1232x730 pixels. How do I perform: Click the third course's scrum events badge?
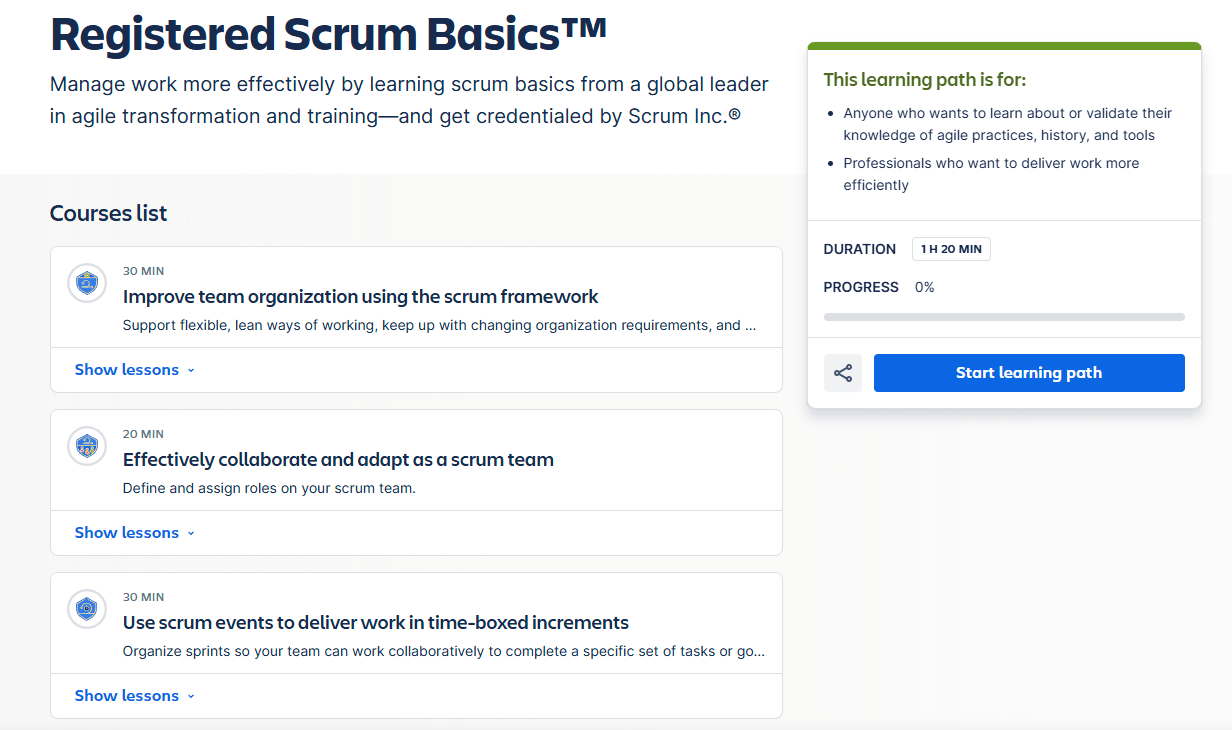[x=87, y=609]
